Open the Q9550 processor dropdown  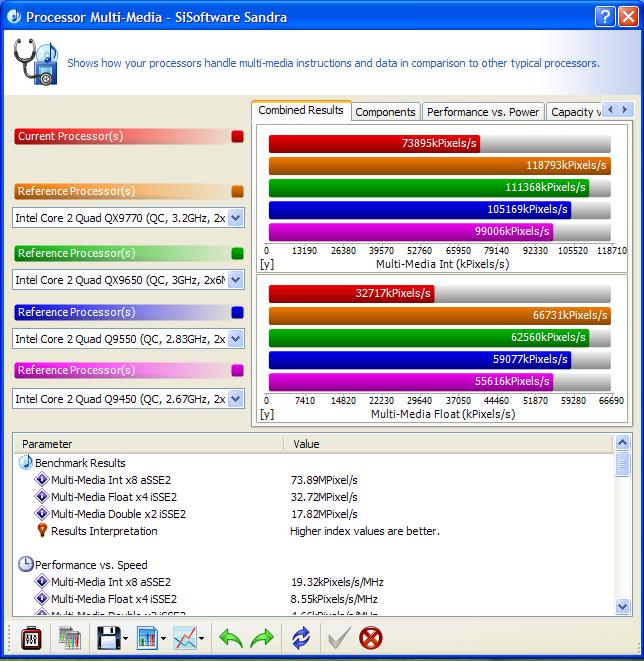coord(236,339)
